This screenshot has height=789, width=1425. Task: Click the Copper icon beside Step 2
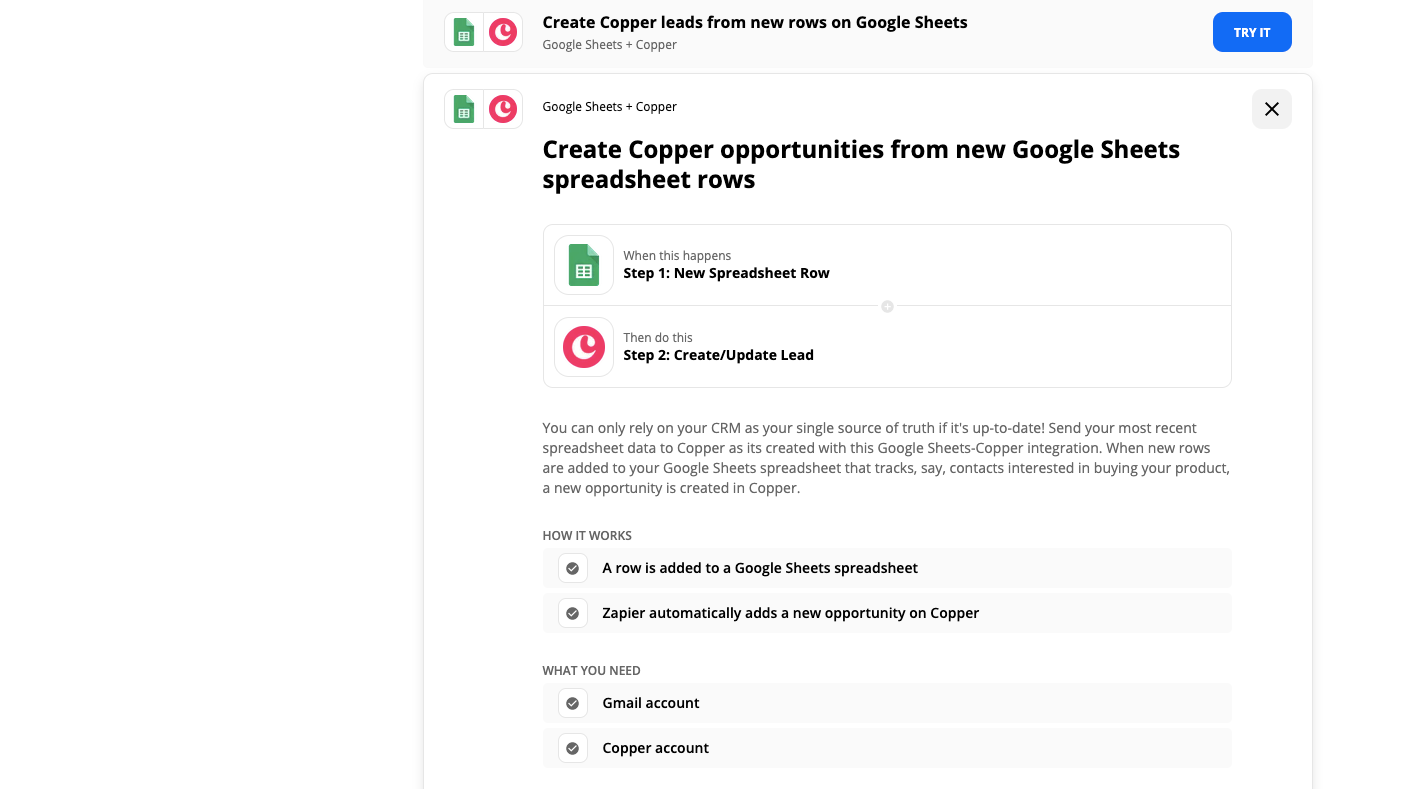pyautogui.click(x=584, y=347)
